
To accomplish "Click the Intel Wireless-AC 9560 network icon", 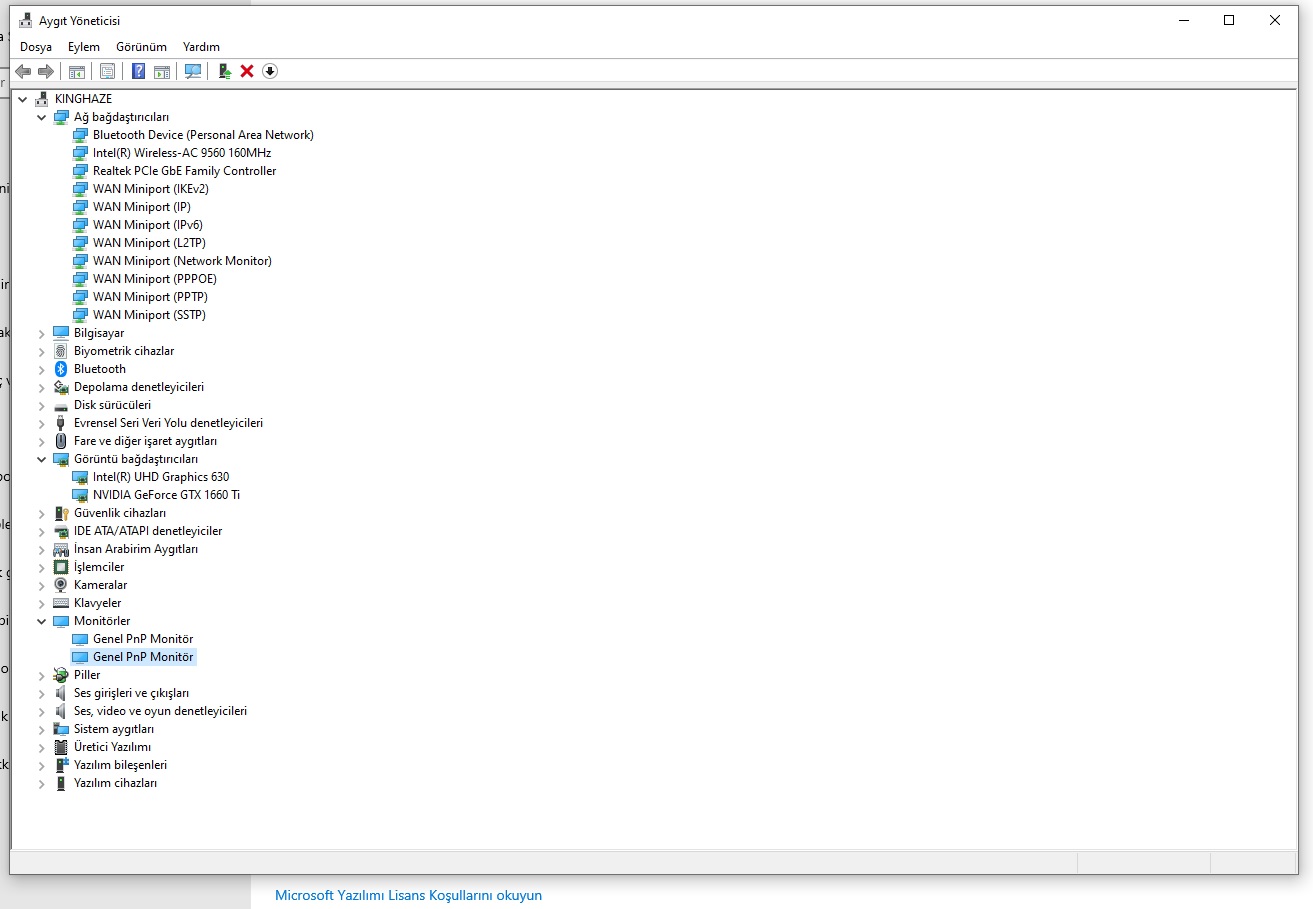I will coord(80,153).
